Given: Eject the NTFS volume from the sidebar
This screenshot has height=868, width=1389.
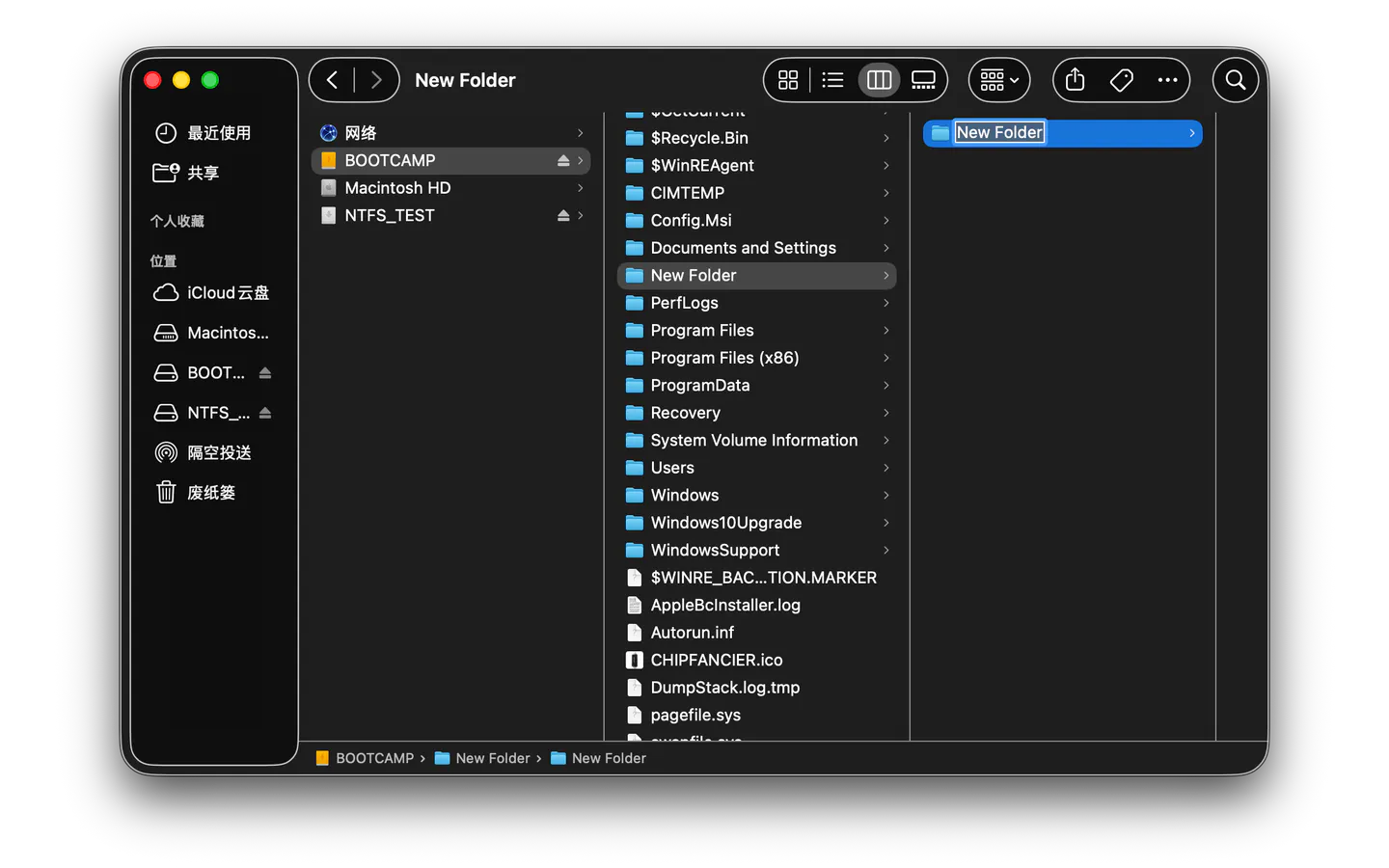Looking at the screenshot, I should tap(265, 413).
